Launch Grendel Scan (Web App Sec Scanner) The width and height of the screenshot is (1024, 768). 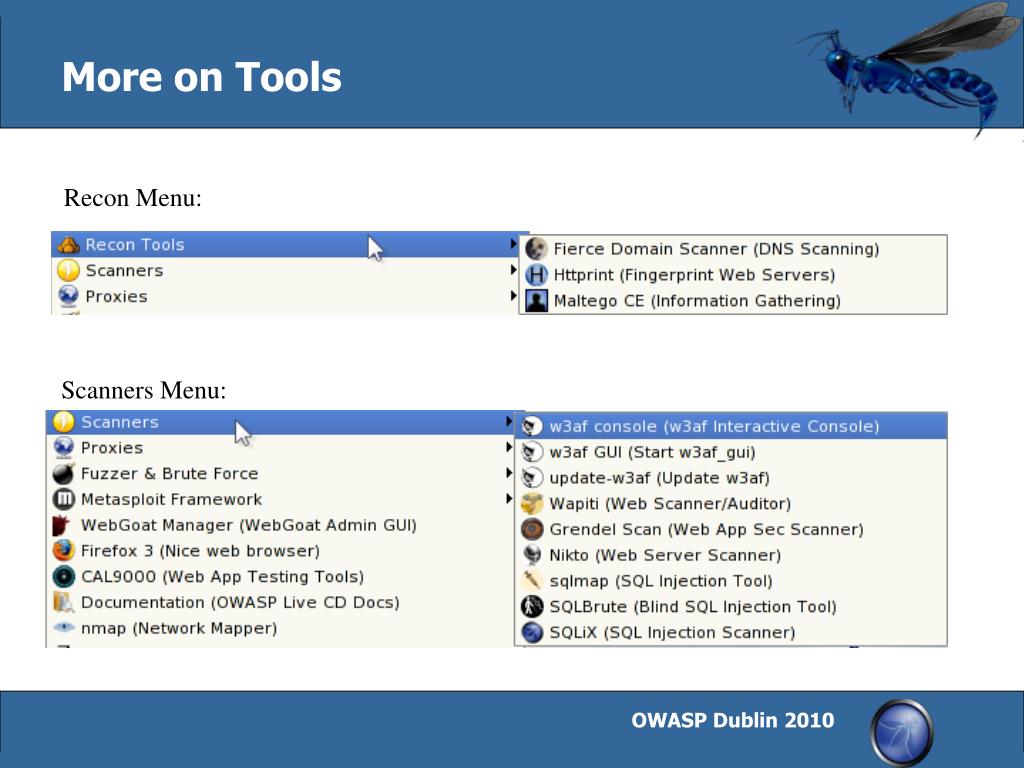click(x=731, y=529)
